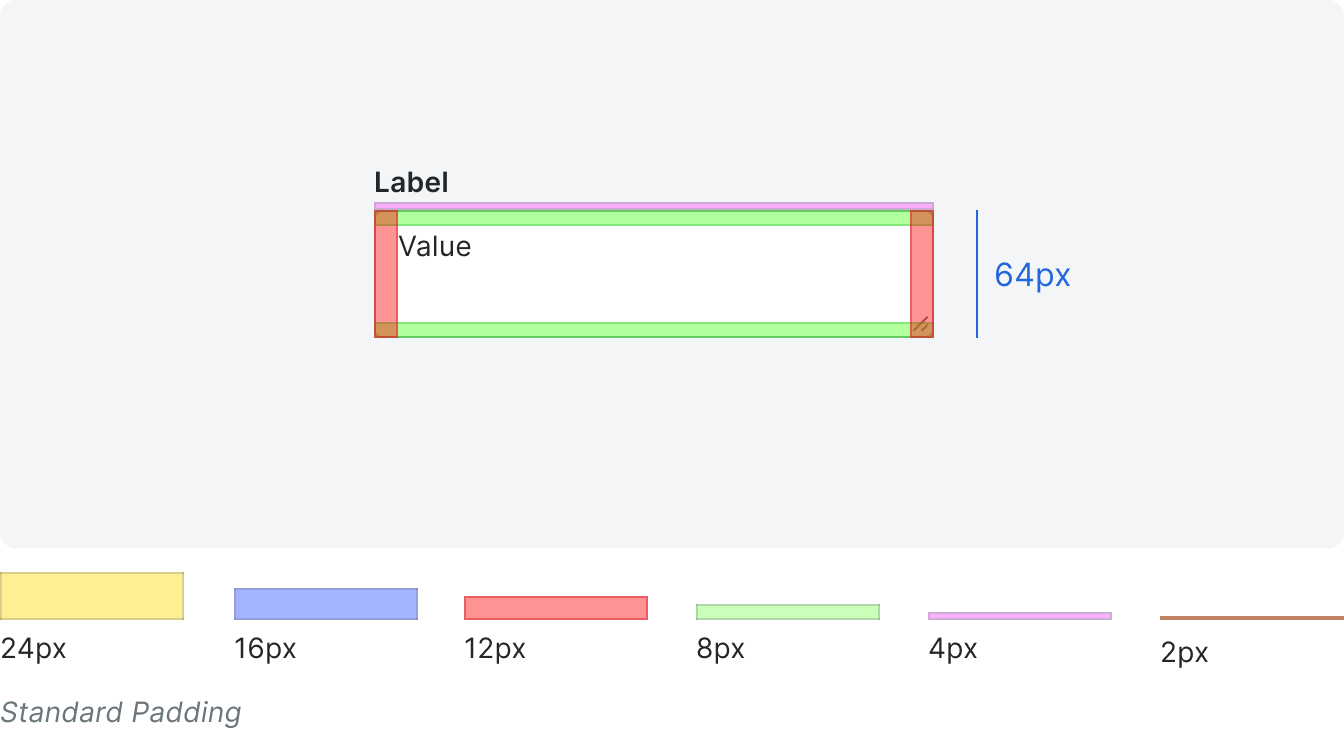The width and height of the screenshot is (1344, 732).
Task: Click the green top padding strip
Action: click(x=654, y=218)
